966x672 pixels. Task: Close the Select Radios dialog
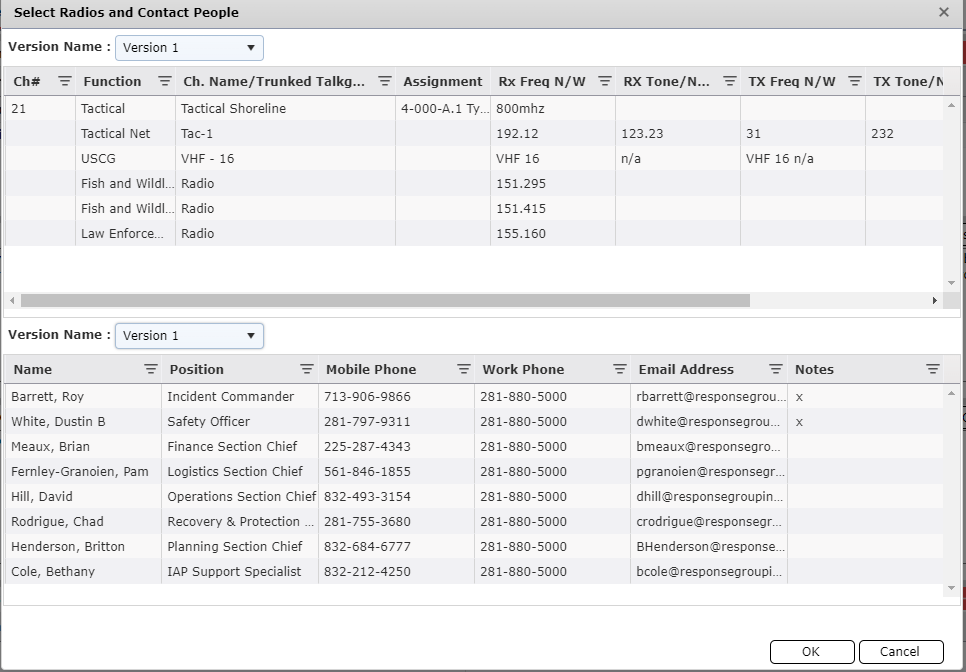(x=943, y=13)
